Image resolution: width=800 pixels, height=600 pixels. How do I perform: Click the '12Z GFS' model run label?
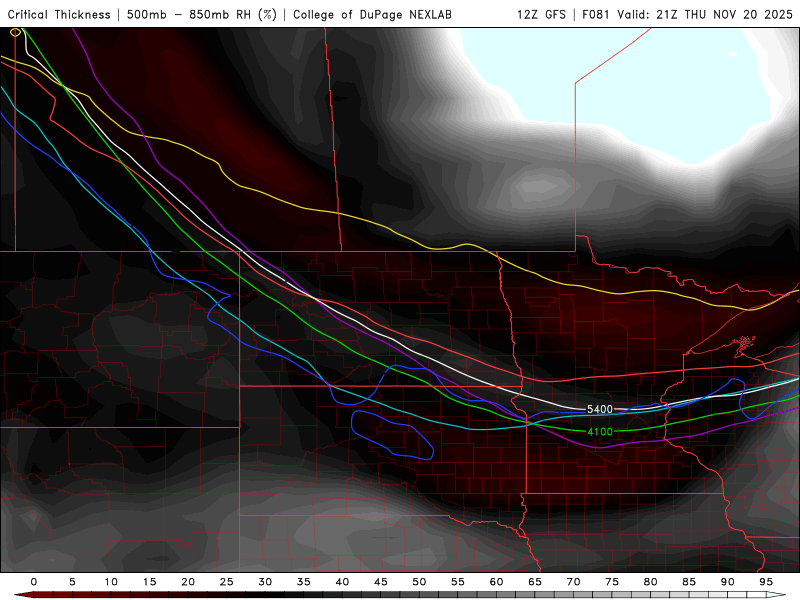541,14
